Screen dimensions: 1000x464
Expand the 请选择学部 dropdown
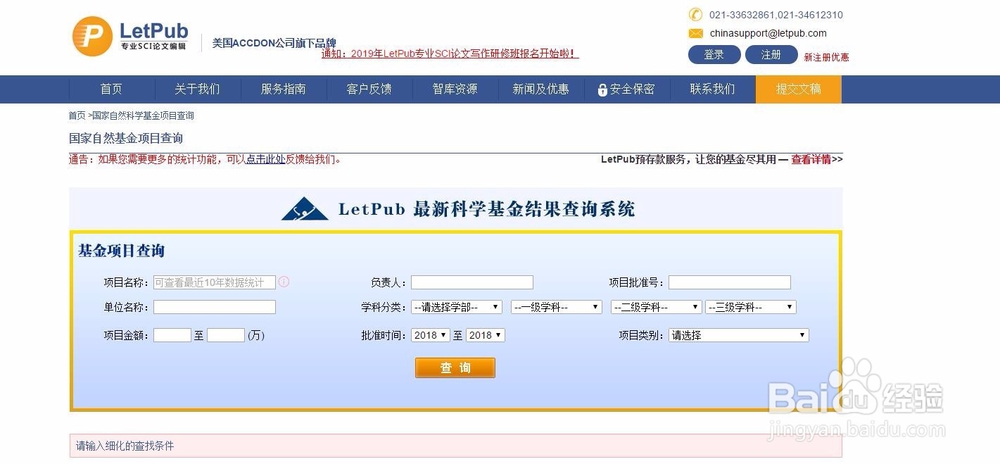[x=457, y=307]
